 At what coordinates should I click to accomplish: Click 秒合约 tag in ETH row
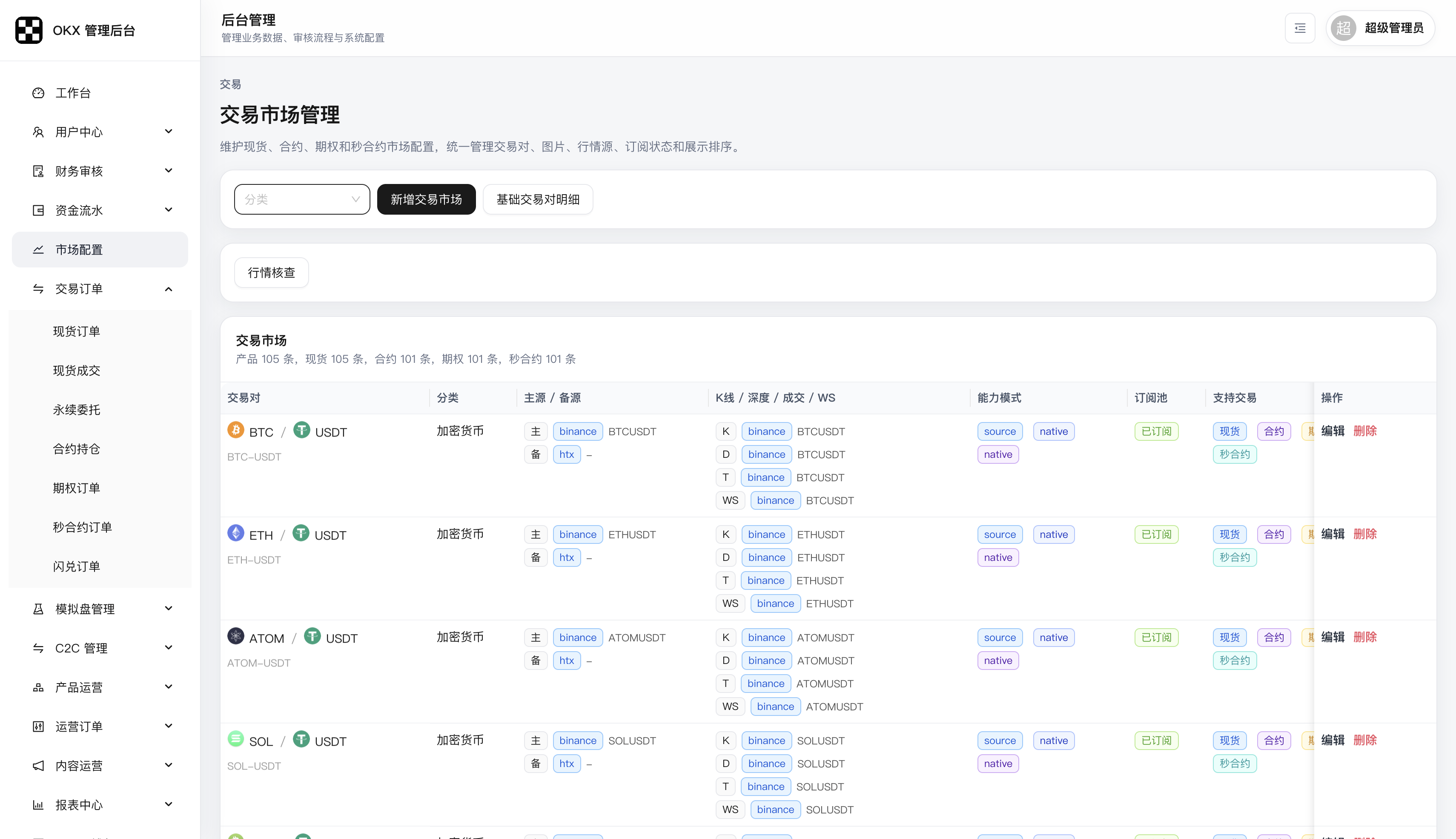1234,558
